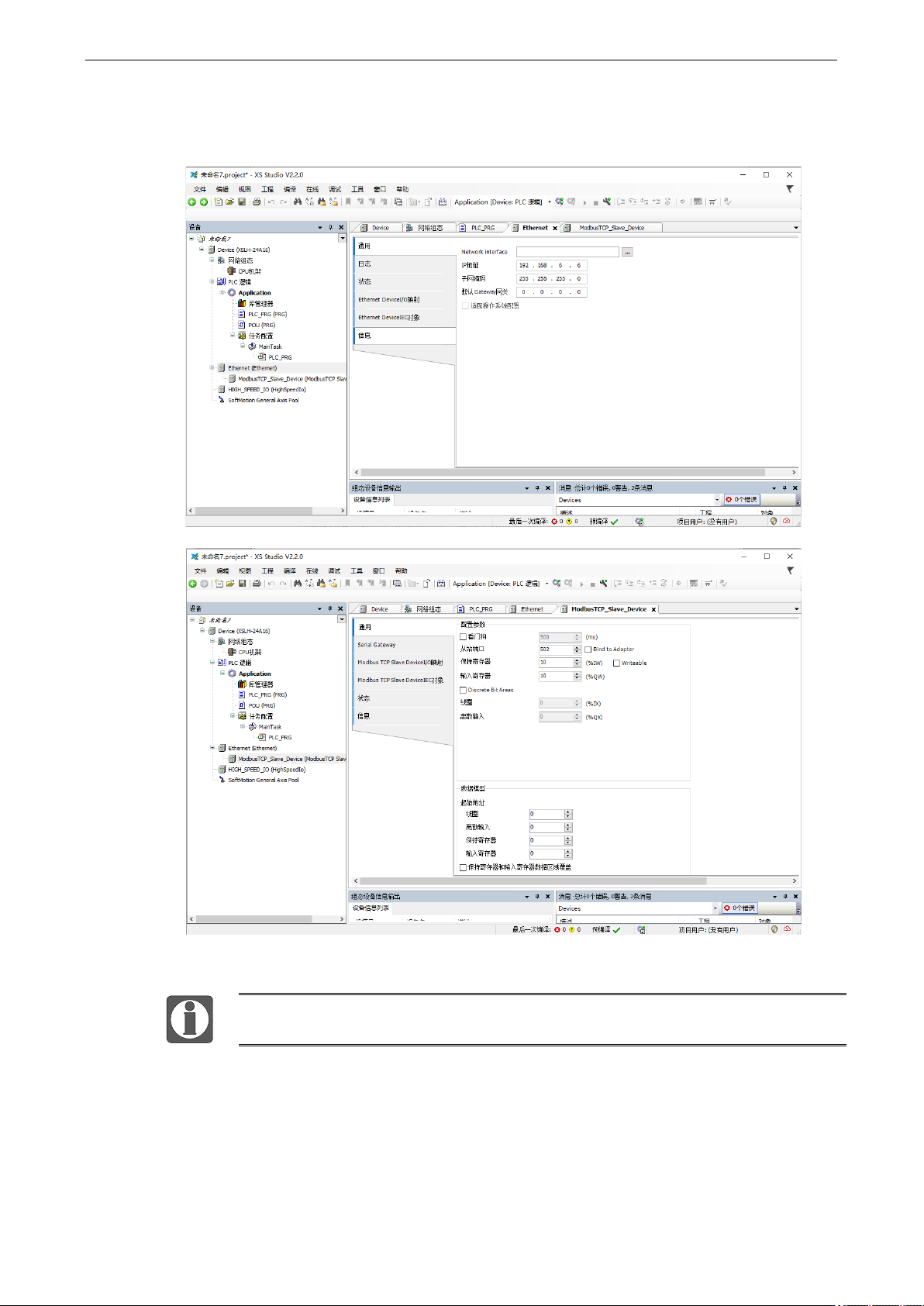Enable the 看门狗 watchdog checkbox
924x1306 pixels.
pos(464,637)
